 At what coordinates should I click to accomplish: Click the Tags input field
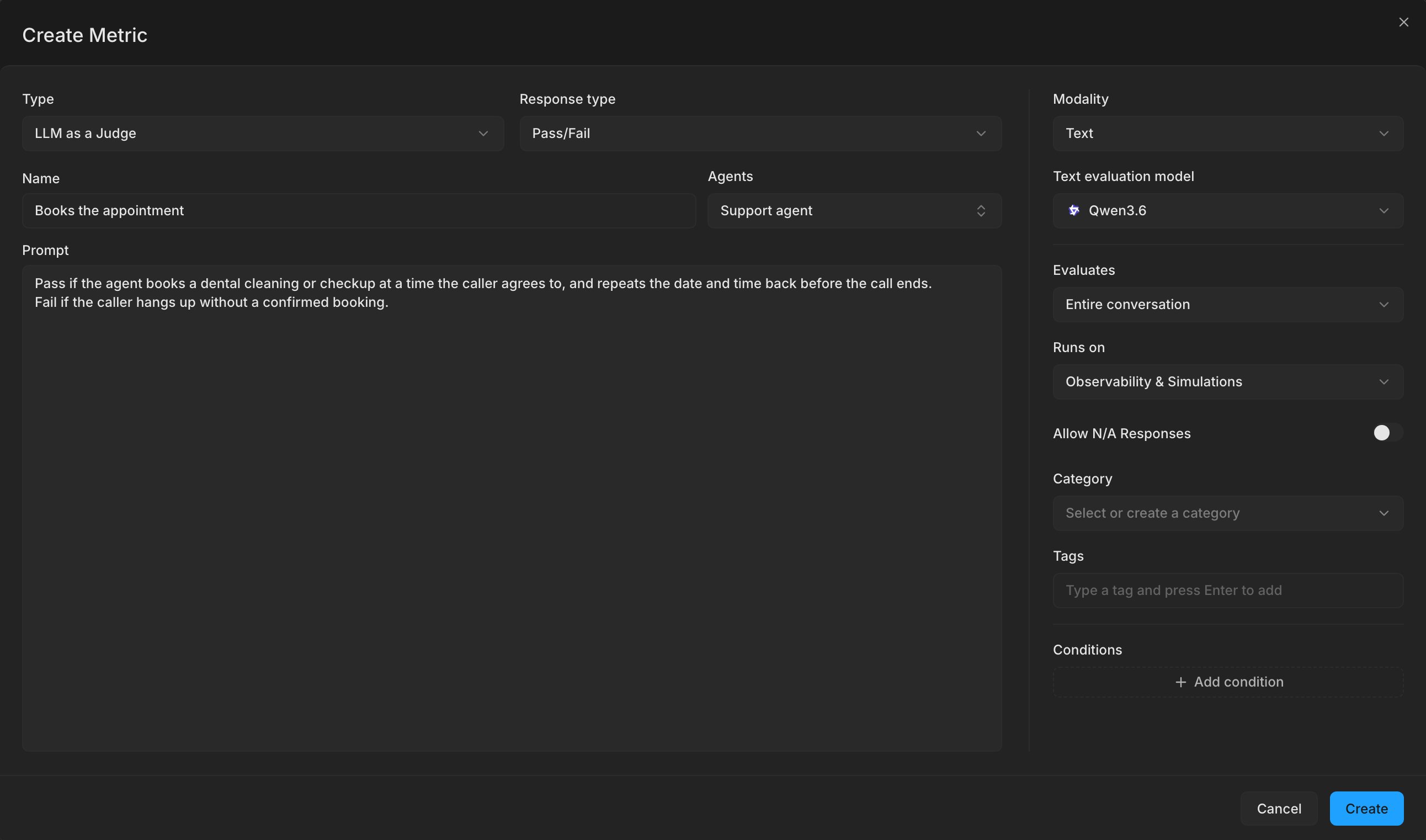pyautogui.click(x=1228, y=591)
